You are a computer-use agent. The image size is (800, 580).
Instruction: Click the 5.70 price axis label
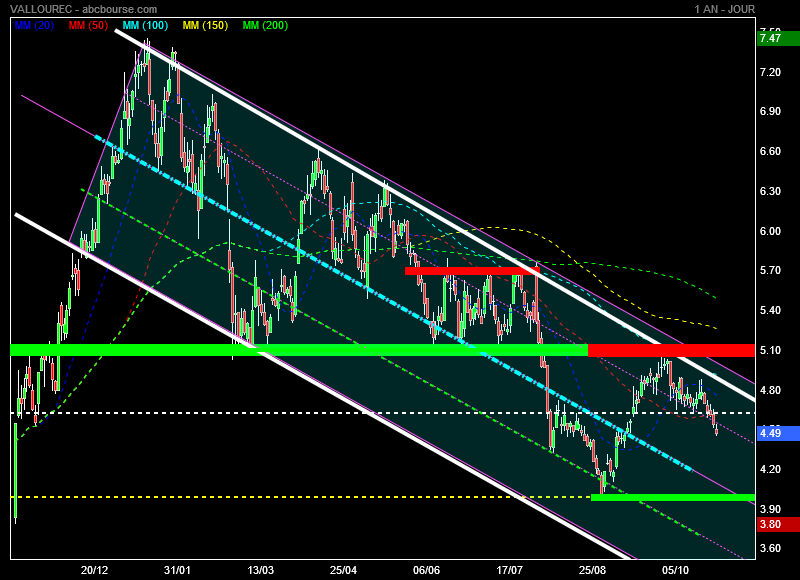[770, 270]
